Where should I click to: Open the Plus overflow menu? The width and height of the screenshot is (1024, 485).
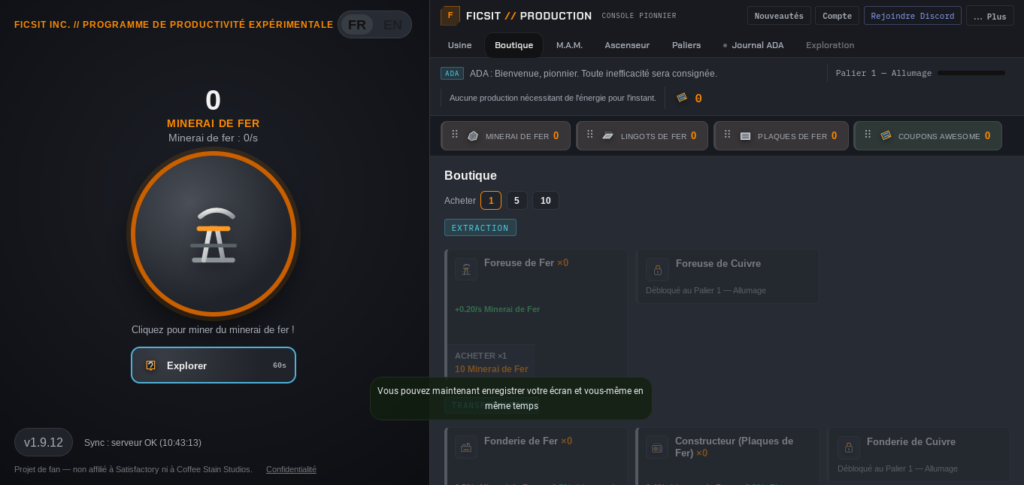point(990,16)
